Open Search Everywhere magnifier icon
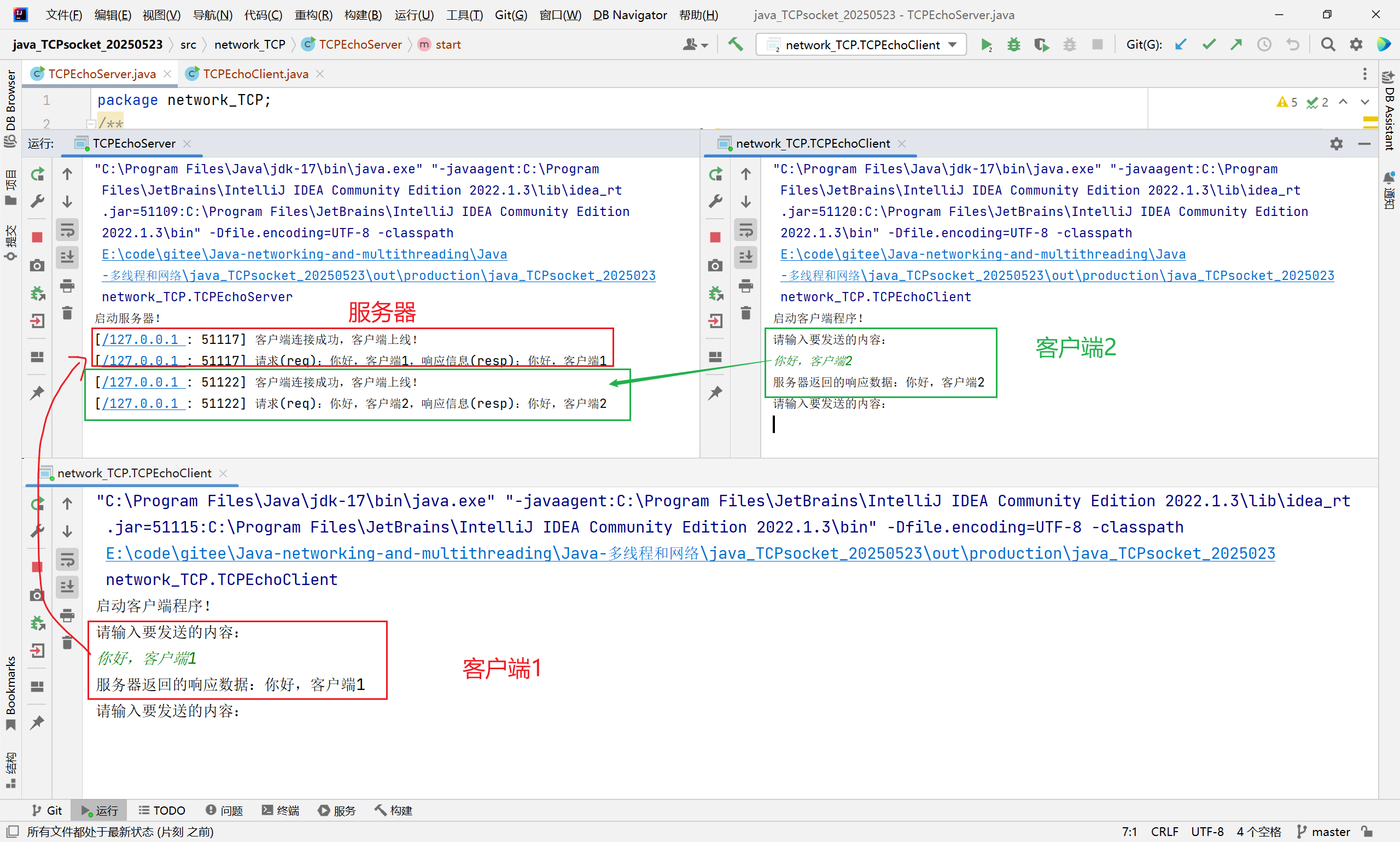 click(x=1328, y=44)
